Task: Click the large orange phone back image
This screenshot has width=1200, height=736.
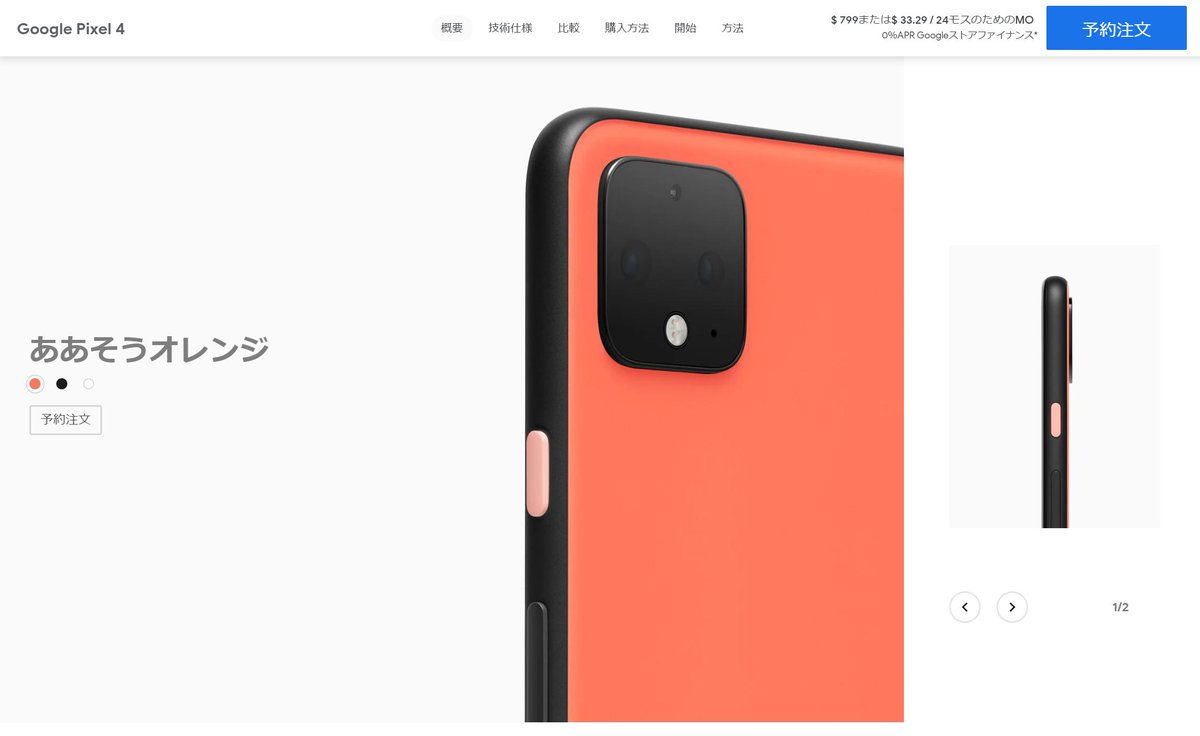Action: point(714,414)
